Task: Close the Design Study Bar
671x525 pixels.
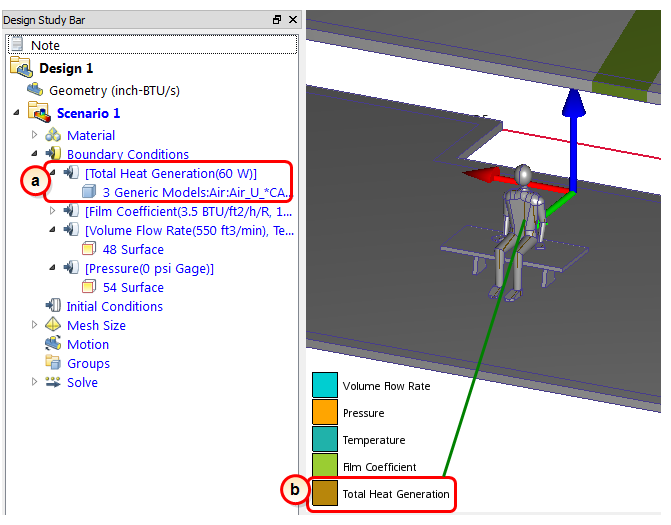Action: point(293,20)
